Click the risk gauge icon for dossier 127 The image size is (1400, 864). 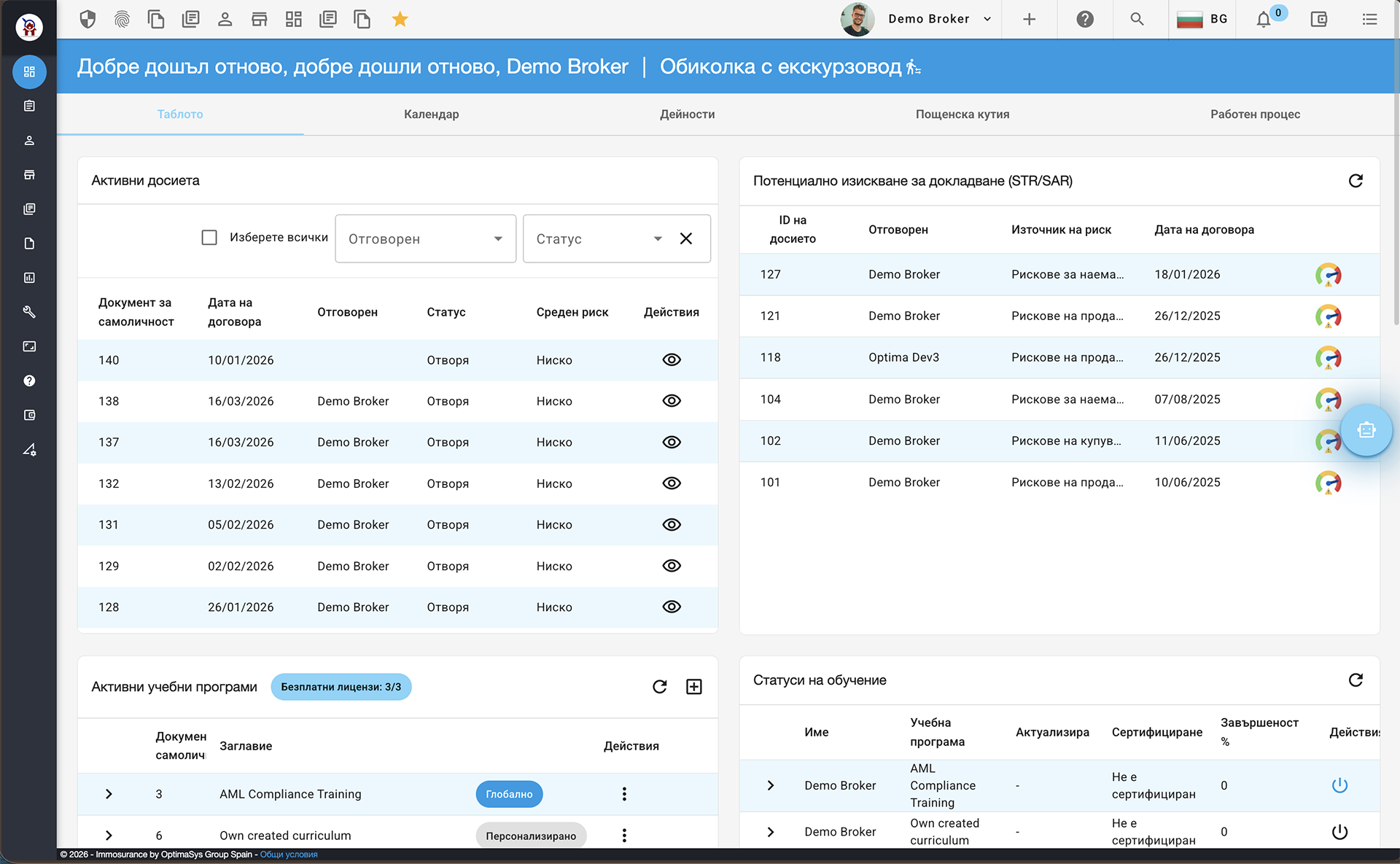coord(1328,275)
